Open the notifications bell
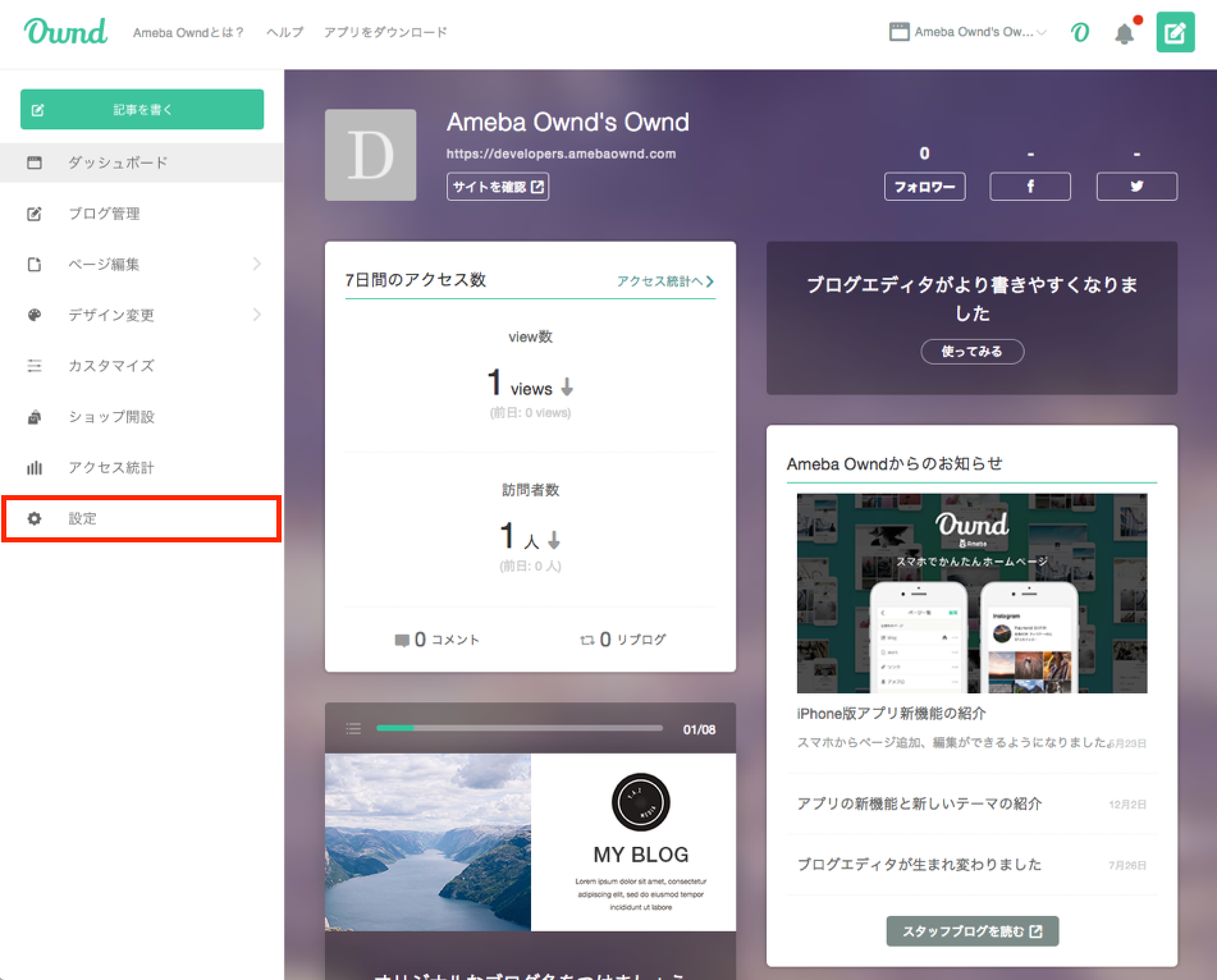1217x980 pixels. pyautogui.click(x=1124, y=33)
